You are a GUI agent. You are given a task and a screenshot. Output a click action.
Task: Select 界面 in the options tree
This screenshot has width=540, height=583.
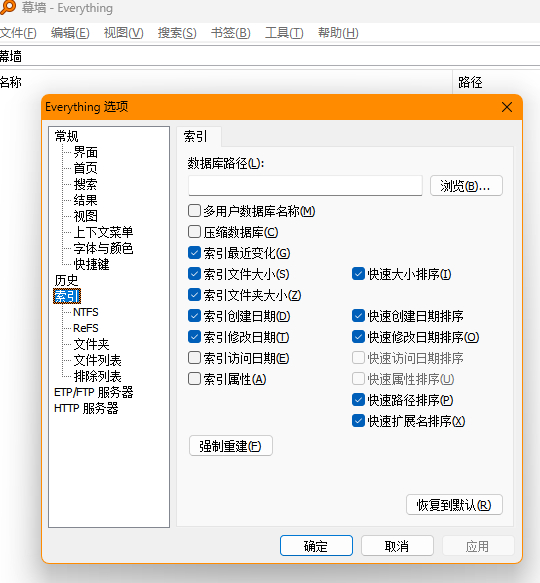tap(86, 152)
